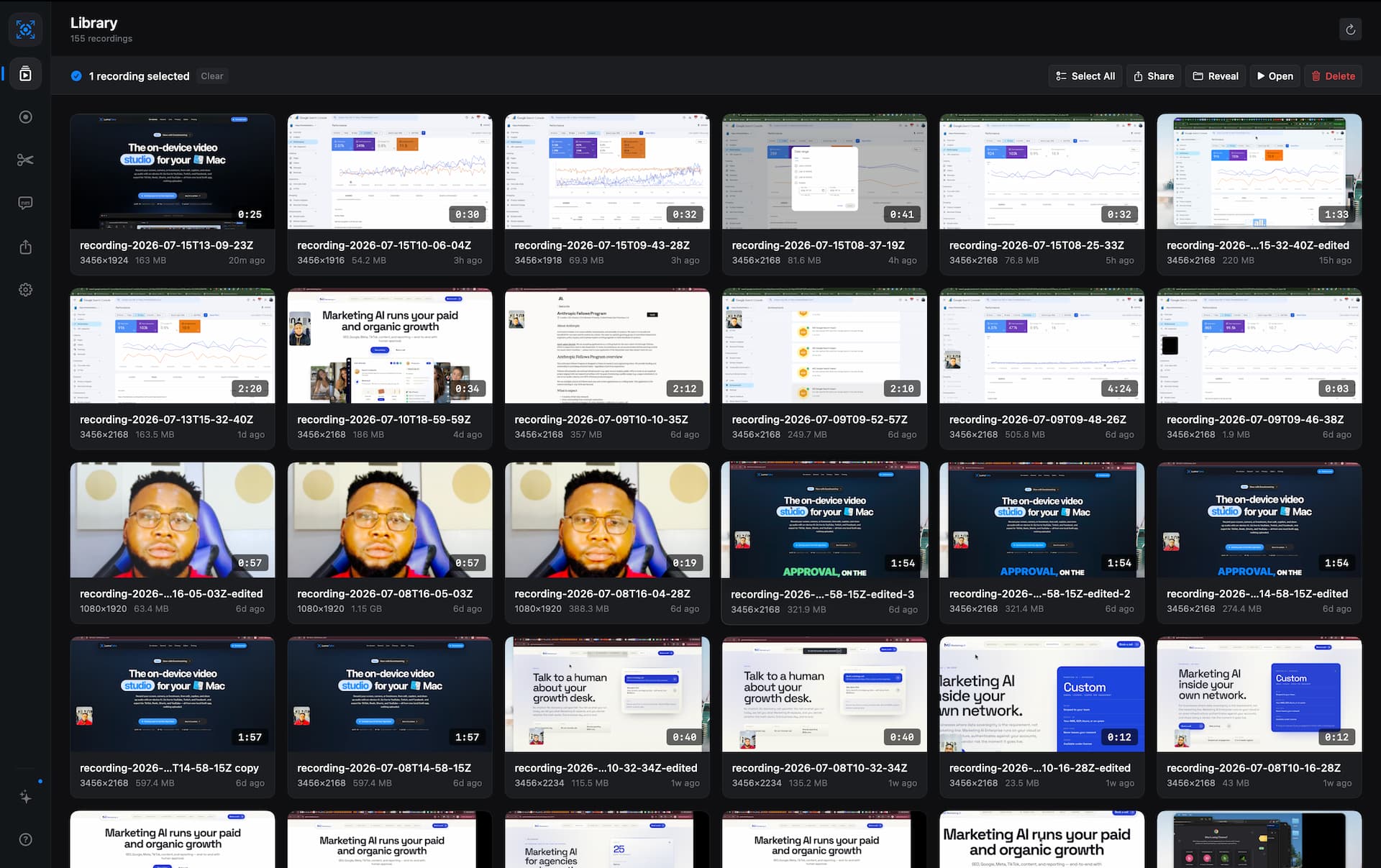Click file name recording-2026-...16-05-03Z-edited
This screenshot has height=868, width=1381.
(x=171, y=593)
